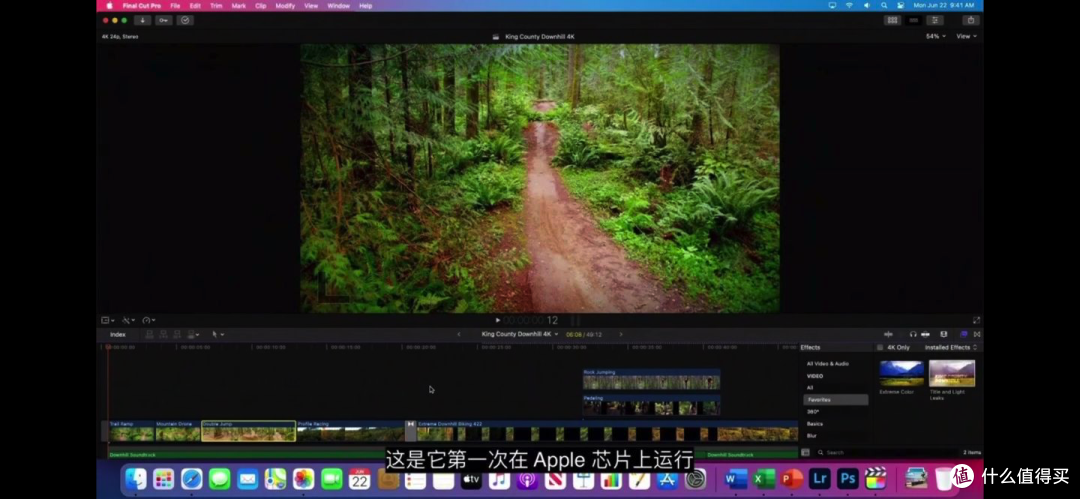Image resolution: width=1080 pixels, height=499 pixels.
Task: Open the transform tools dropdown below viewer
Action: click(108, 320)
